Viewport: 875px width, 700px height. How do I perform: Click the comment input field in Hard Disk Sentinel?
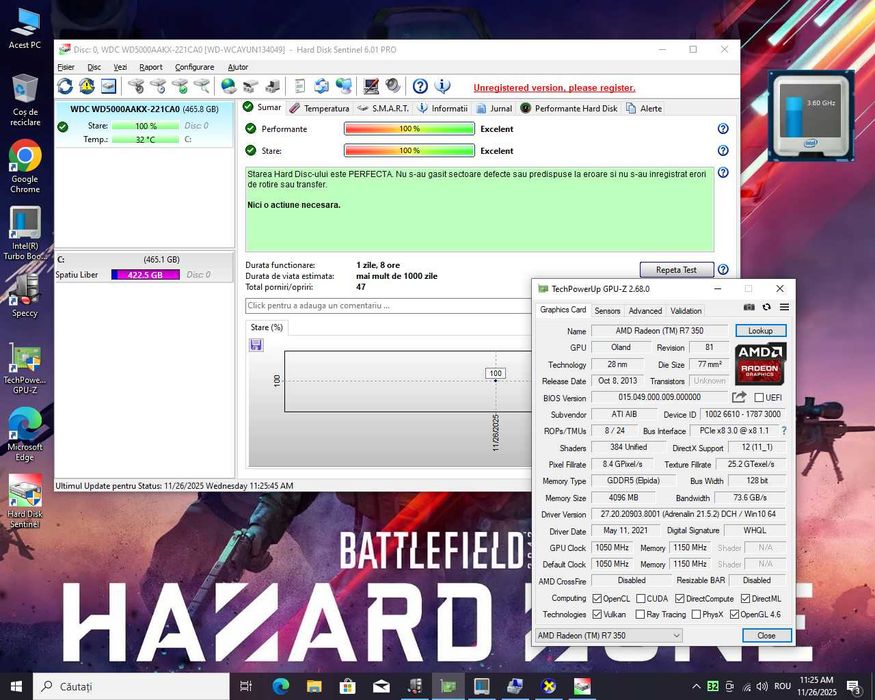pyautogui.click(x=388, y=305)
